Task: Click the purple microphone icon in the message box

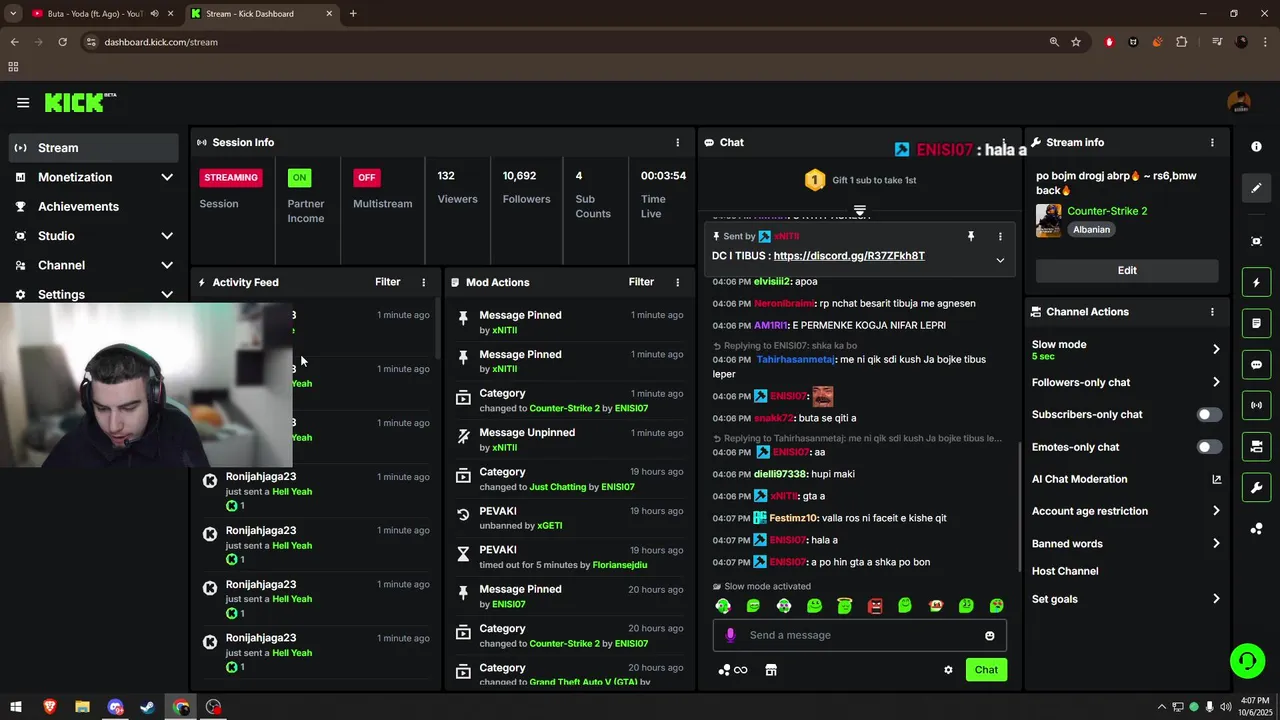Action: pyautogui.click(x=730, y=635)
